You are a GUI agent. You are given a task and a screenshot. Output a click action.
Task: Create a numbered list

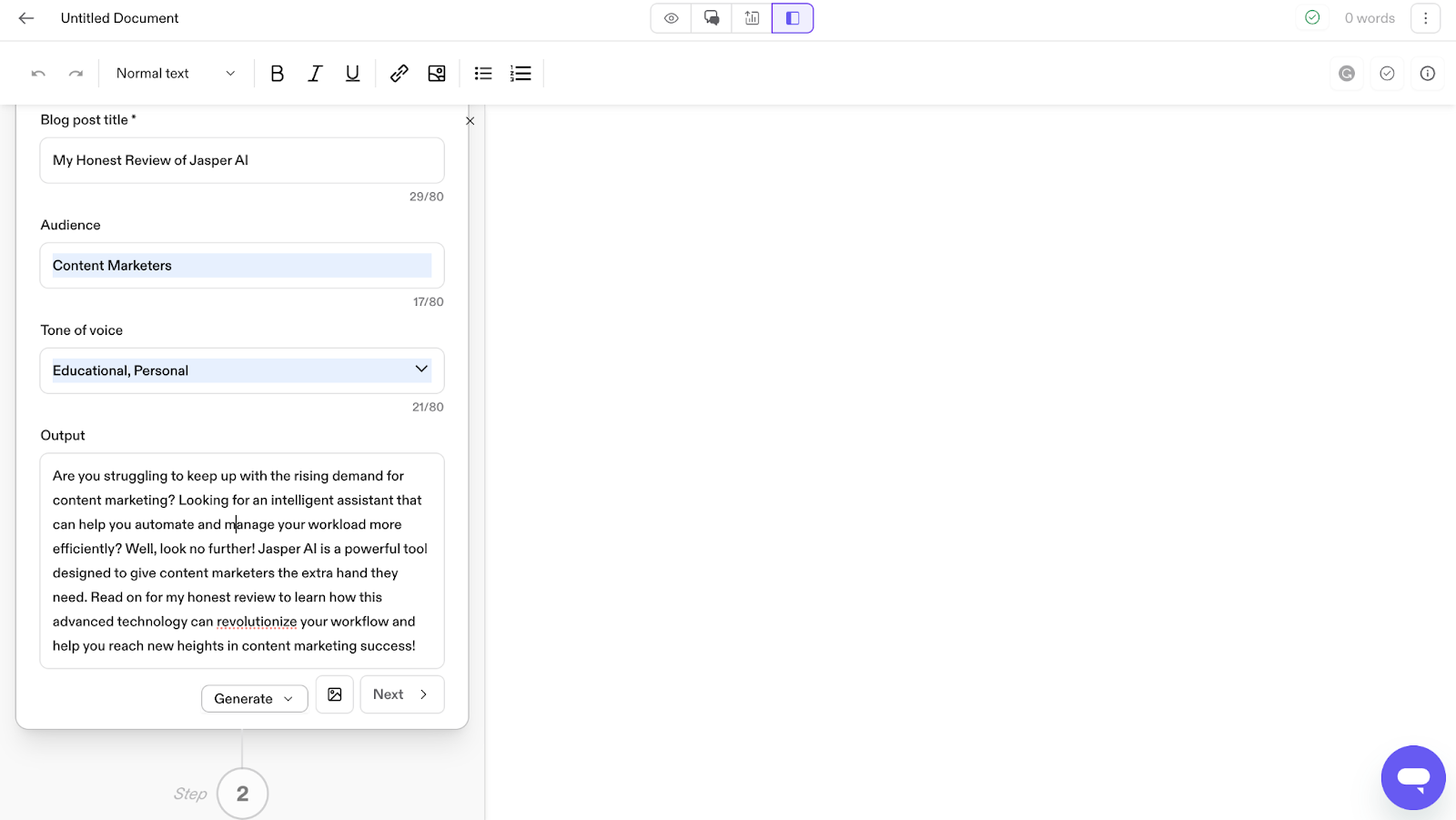521,74
